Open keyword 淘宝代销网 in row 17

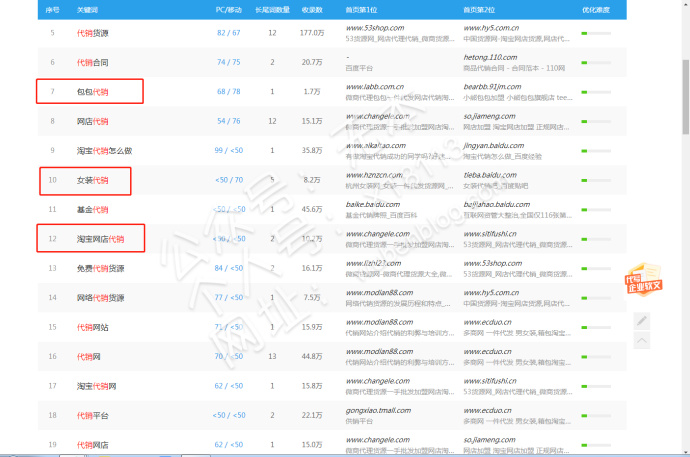coord(96,386)
